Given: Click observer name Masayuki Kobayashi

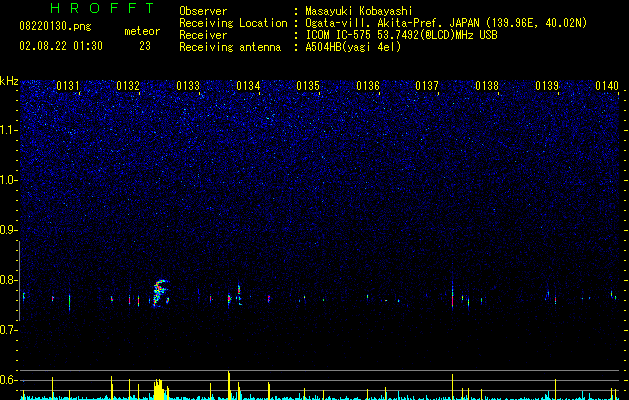Looking at the screenshot, I should point(359,11).
